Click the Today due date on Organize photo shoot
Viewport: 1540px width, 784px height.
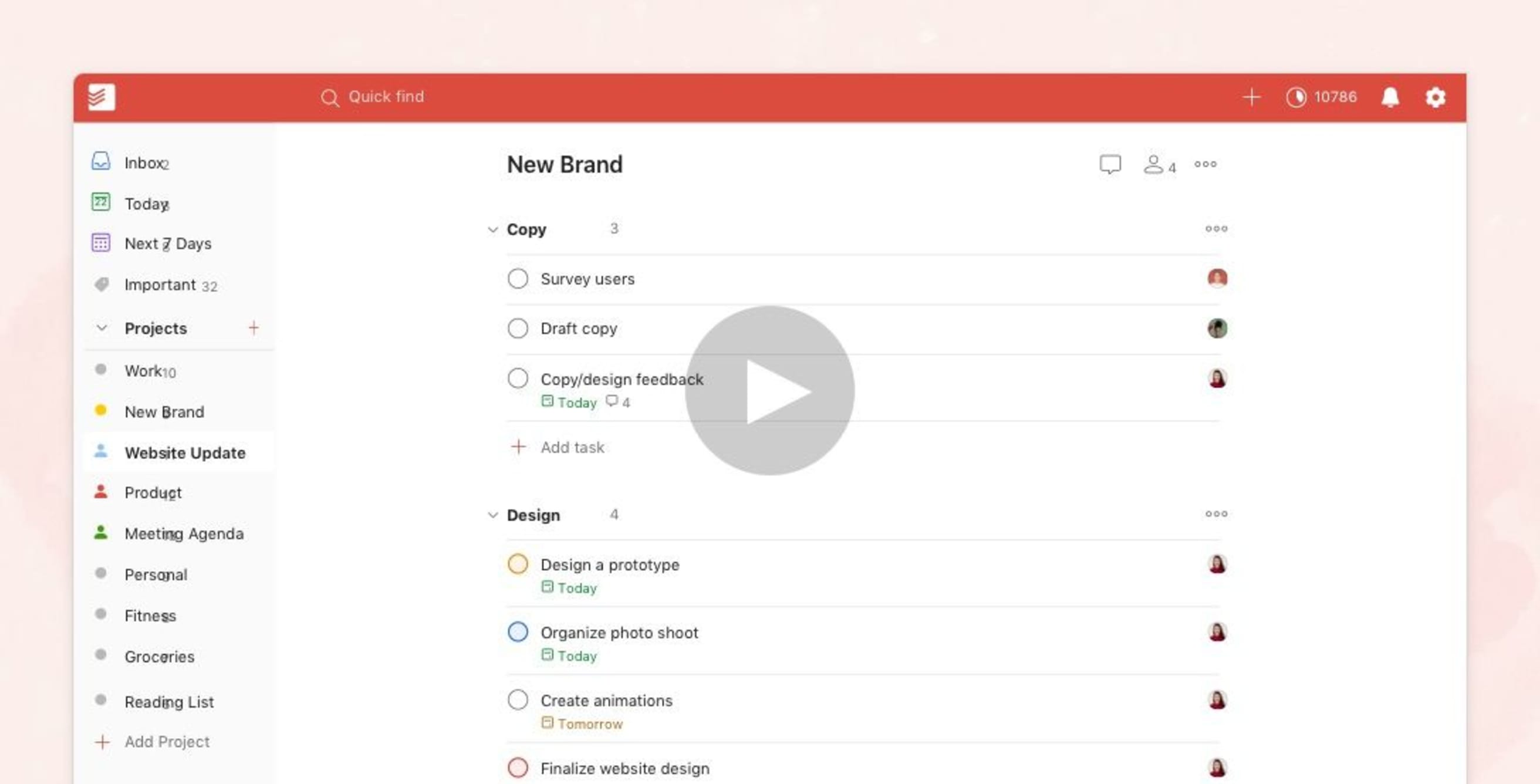[x=569, y=655]
